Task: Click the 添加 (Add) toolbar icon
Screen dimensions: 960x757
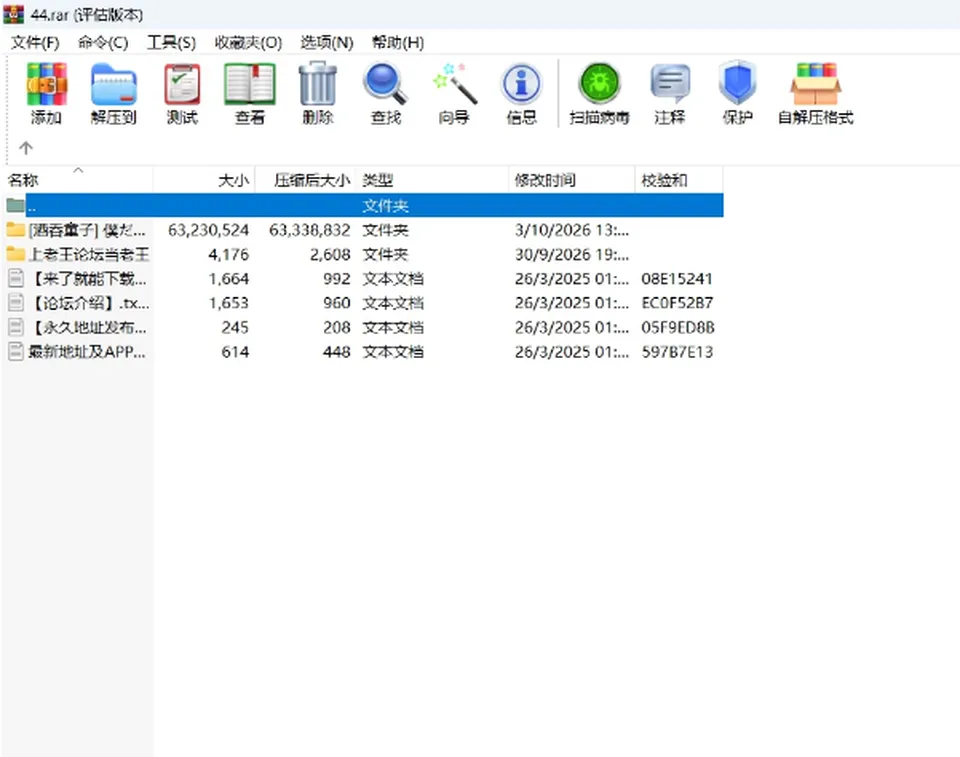Action: pyautogui.click(x=46, y=93)
